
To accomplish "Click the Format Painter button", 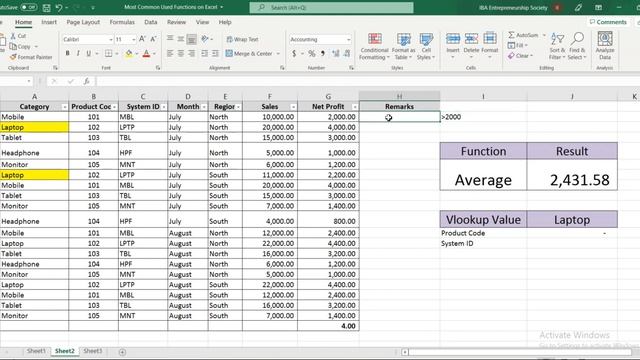I will [x=31, y=57].
